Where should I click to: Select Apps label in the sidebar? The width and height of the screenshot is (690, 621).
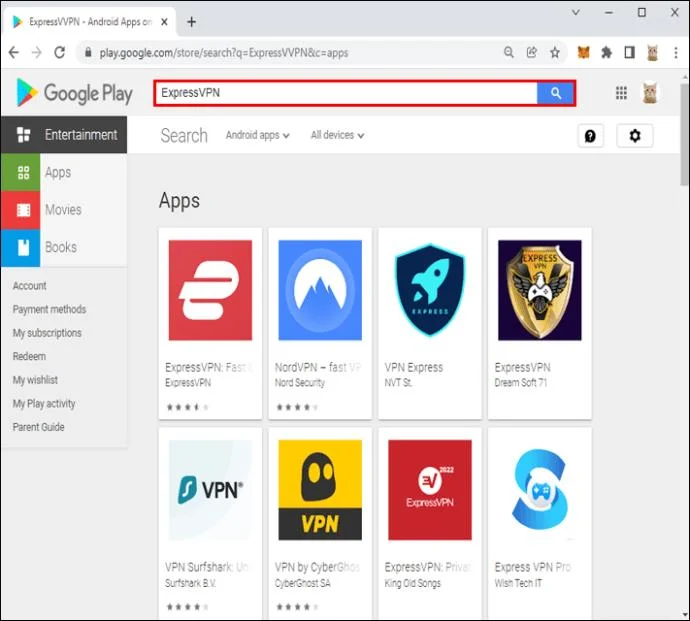tap(58, 173)
